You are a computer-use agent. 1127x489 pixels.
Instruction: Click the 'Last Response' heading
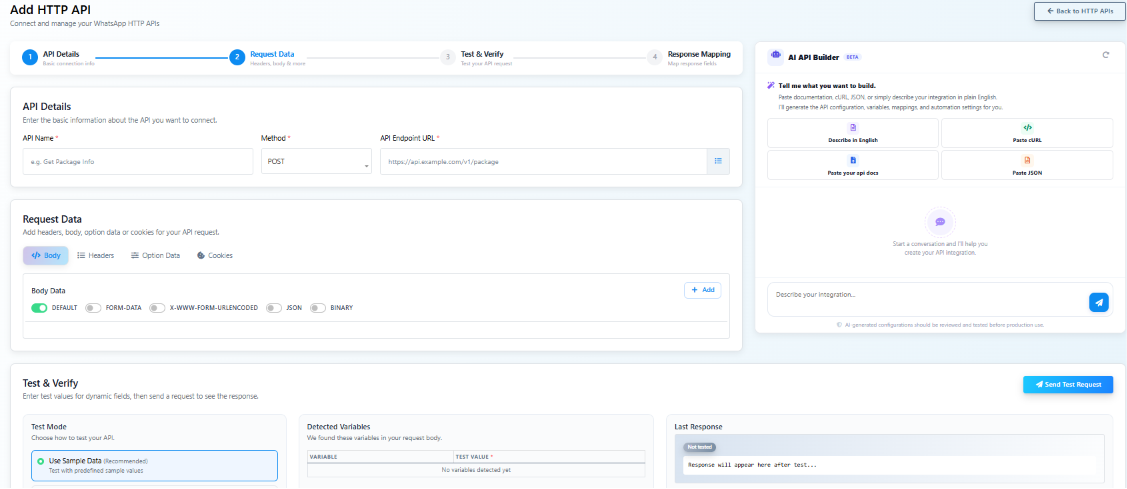pyautogui.click(x=698, y=426)
